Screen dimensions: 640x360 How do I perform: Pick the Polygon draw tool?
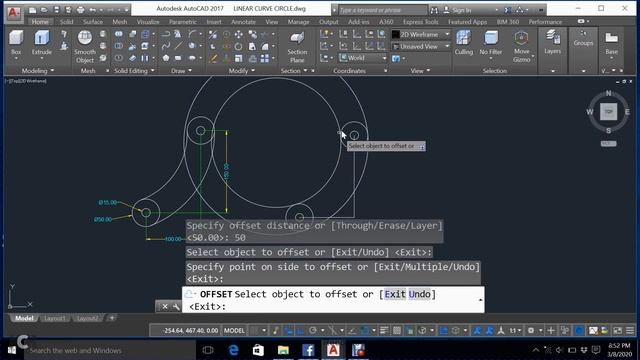click(x=166, y=58)
